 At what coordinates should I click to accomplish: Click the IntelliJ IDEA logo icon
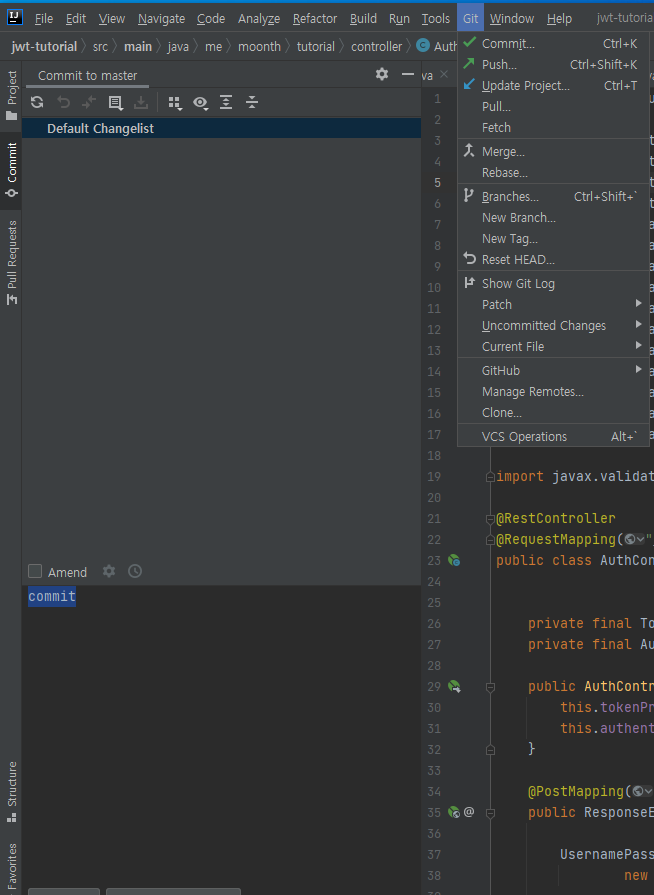click(15, 18)
